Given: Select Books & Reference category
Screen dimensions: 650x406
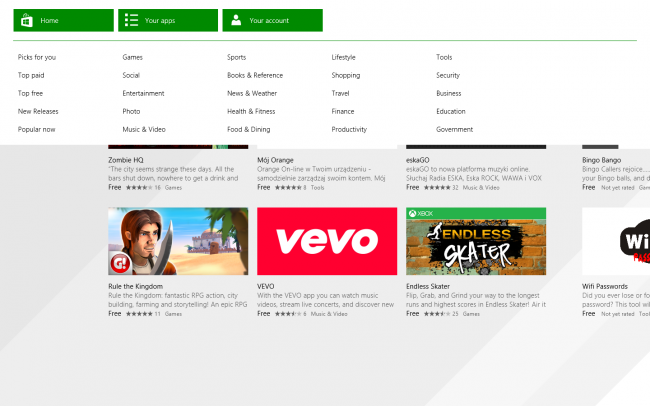Looking at the screenshot, I should click(255, 75).
